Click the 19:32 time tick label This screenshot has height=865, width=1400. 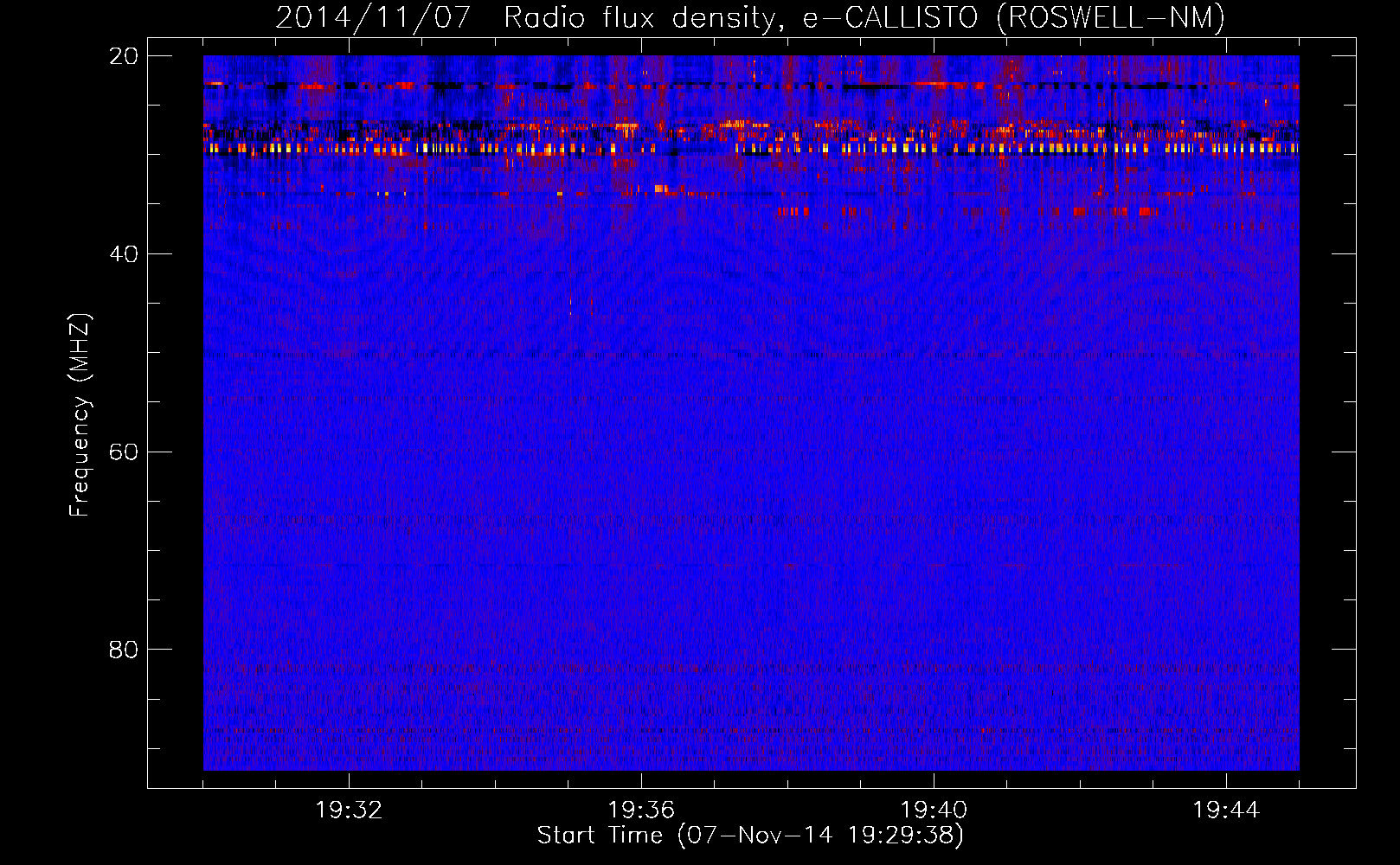point(349,811)
